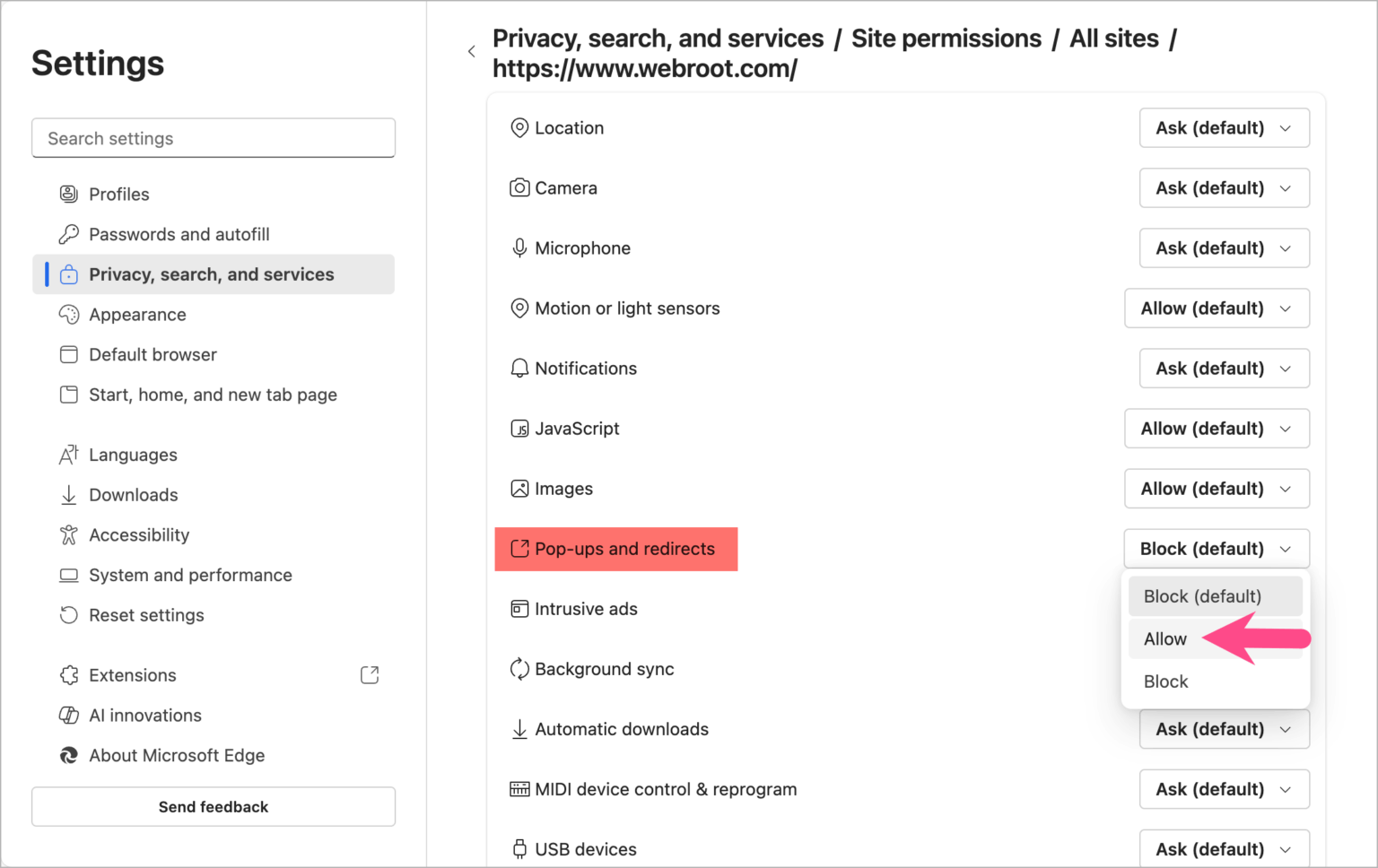
Task: Click the Notifications bell icon
Action: click(x=520, y=368)
